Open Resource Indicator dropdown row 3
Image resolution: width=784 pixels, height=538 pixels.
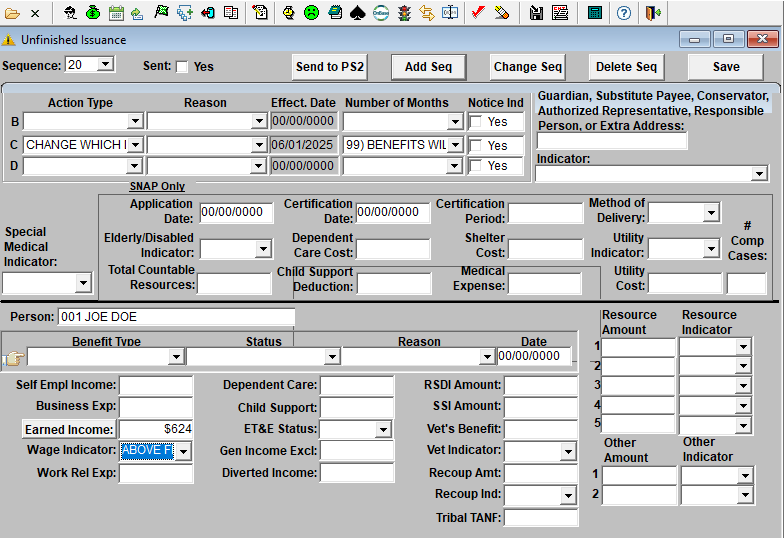click(744, 386)
